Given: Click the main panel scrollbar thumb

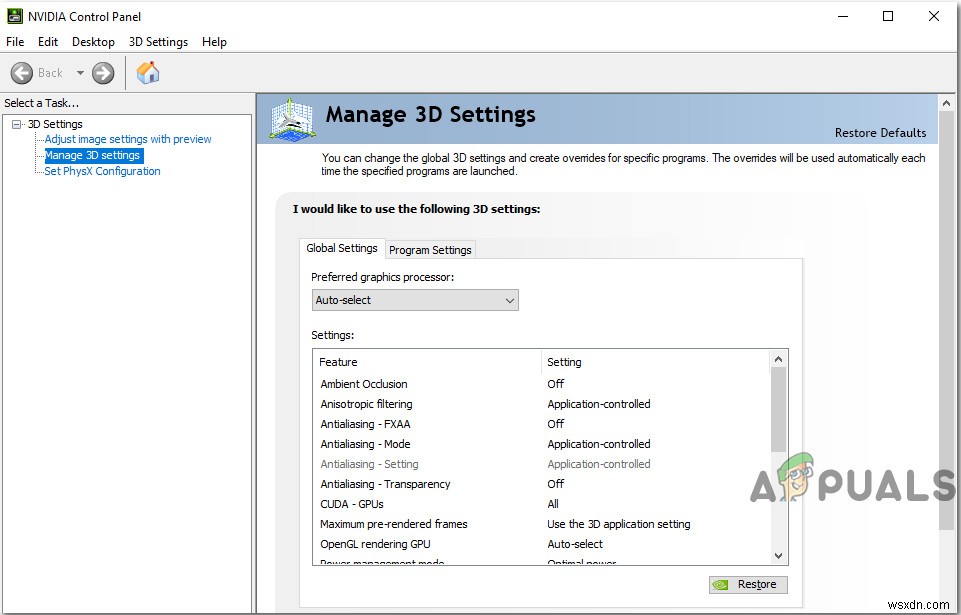Looking at the screenshot, I should pos(946,320).
